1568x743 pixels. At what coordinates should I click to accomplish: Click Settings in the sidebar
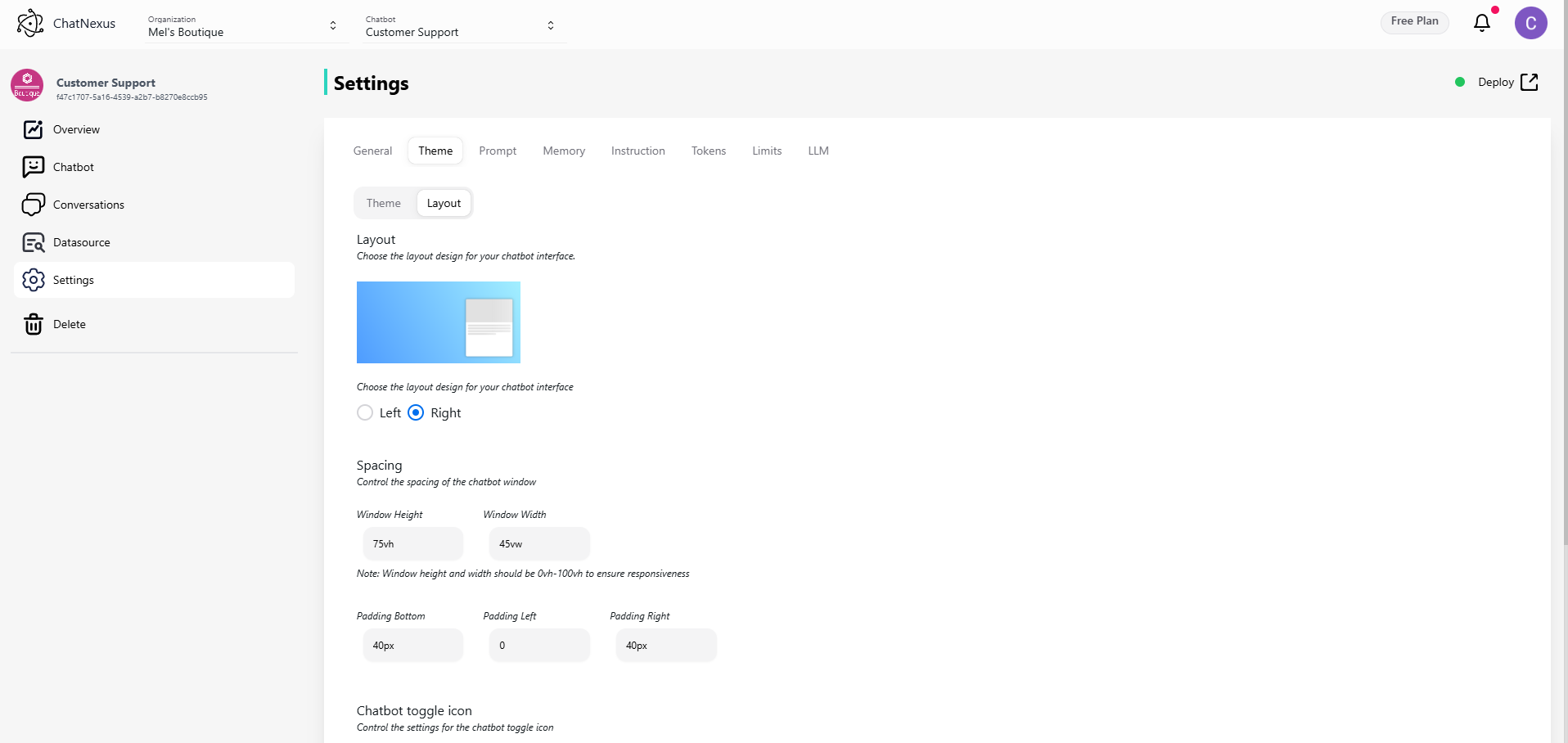[154, 280]
